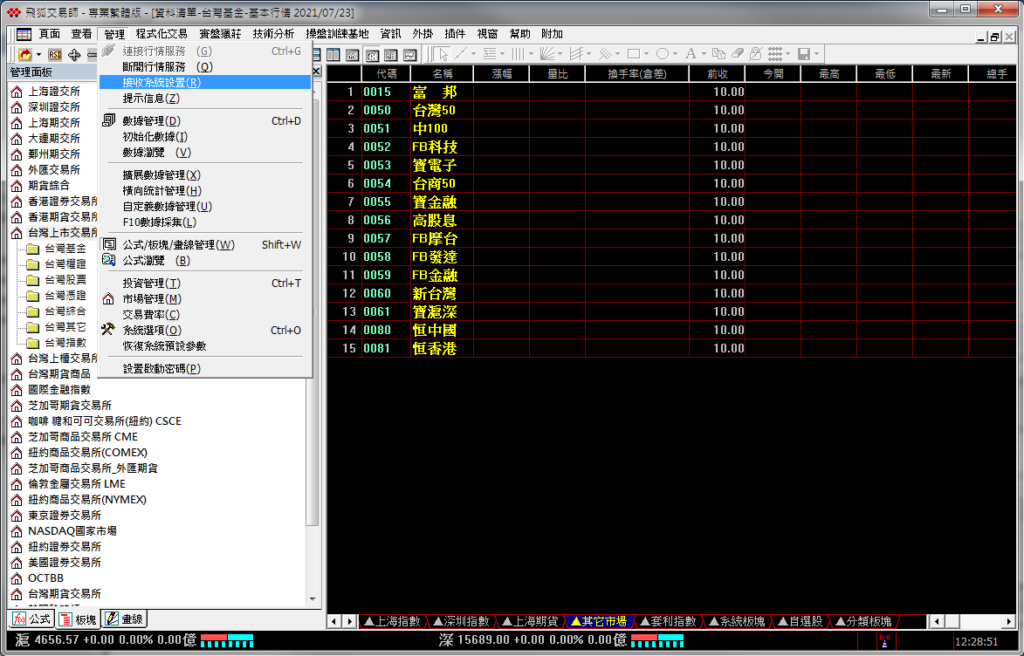This screenshot has height=656, width=1024.
Task: Choose 市場管理(M) menu entry
Action: [205, 299]
